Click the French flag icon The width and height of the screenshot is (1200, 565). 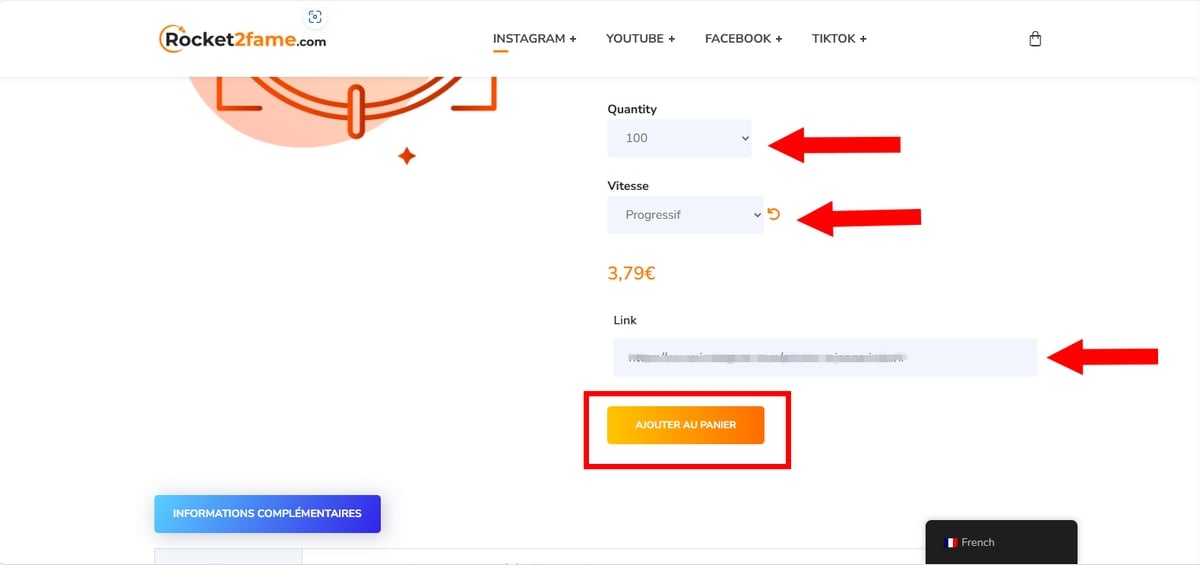pyautogui.click(x=951, y=543)
